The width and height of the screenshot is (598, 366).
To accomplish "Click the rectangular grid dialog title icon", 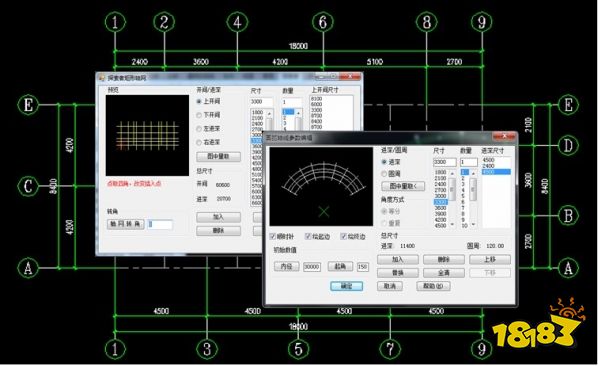I will pyautogui.click(x=101, y=78).
